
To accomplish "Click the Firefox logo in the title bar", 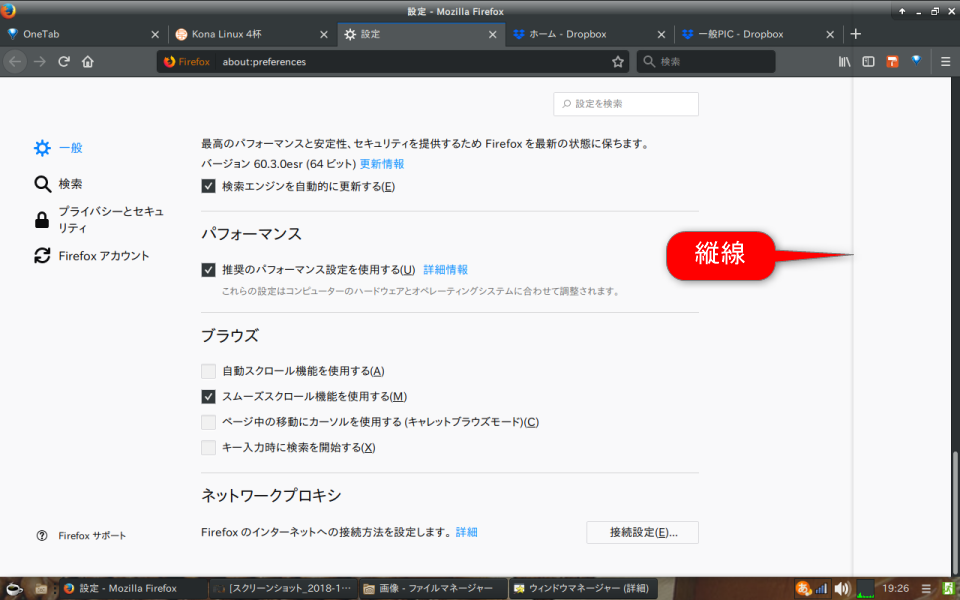I will pyautogui.click(x=8, y=10).
